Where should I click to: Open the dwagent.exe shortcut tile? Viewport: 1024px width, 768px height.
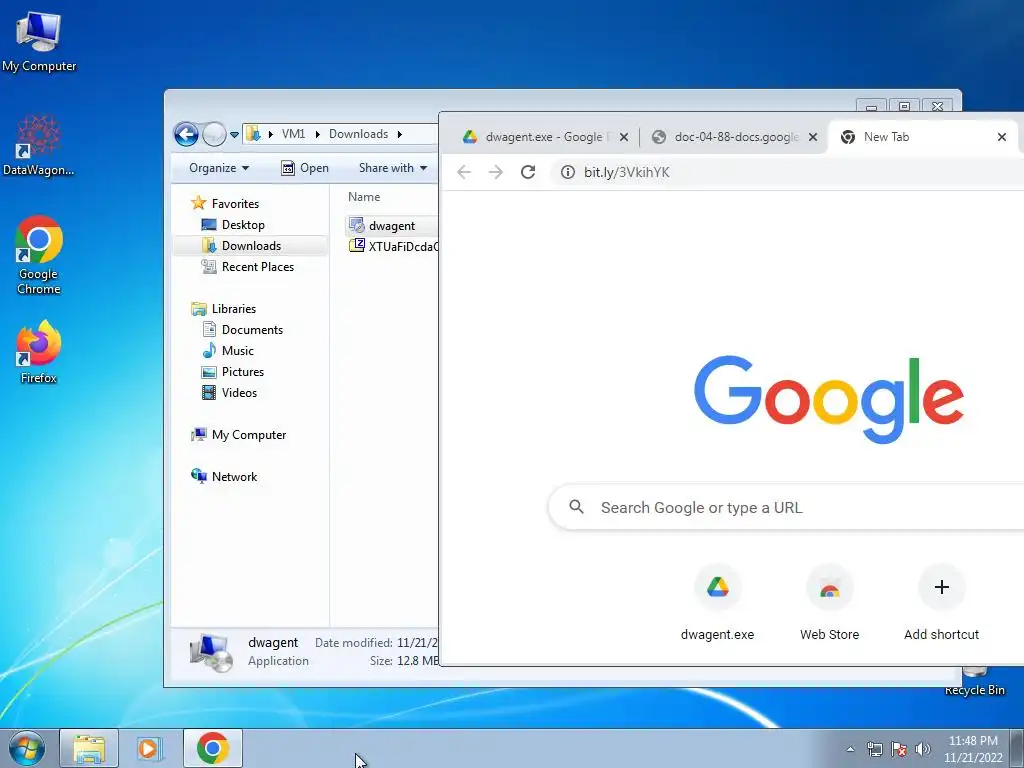[x=717, y=603]
